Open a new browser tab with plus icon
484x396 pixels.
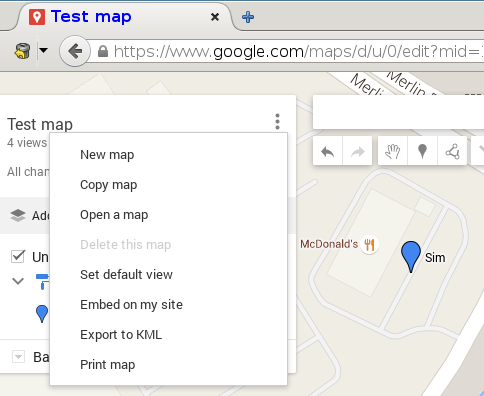tap(248, 17)
